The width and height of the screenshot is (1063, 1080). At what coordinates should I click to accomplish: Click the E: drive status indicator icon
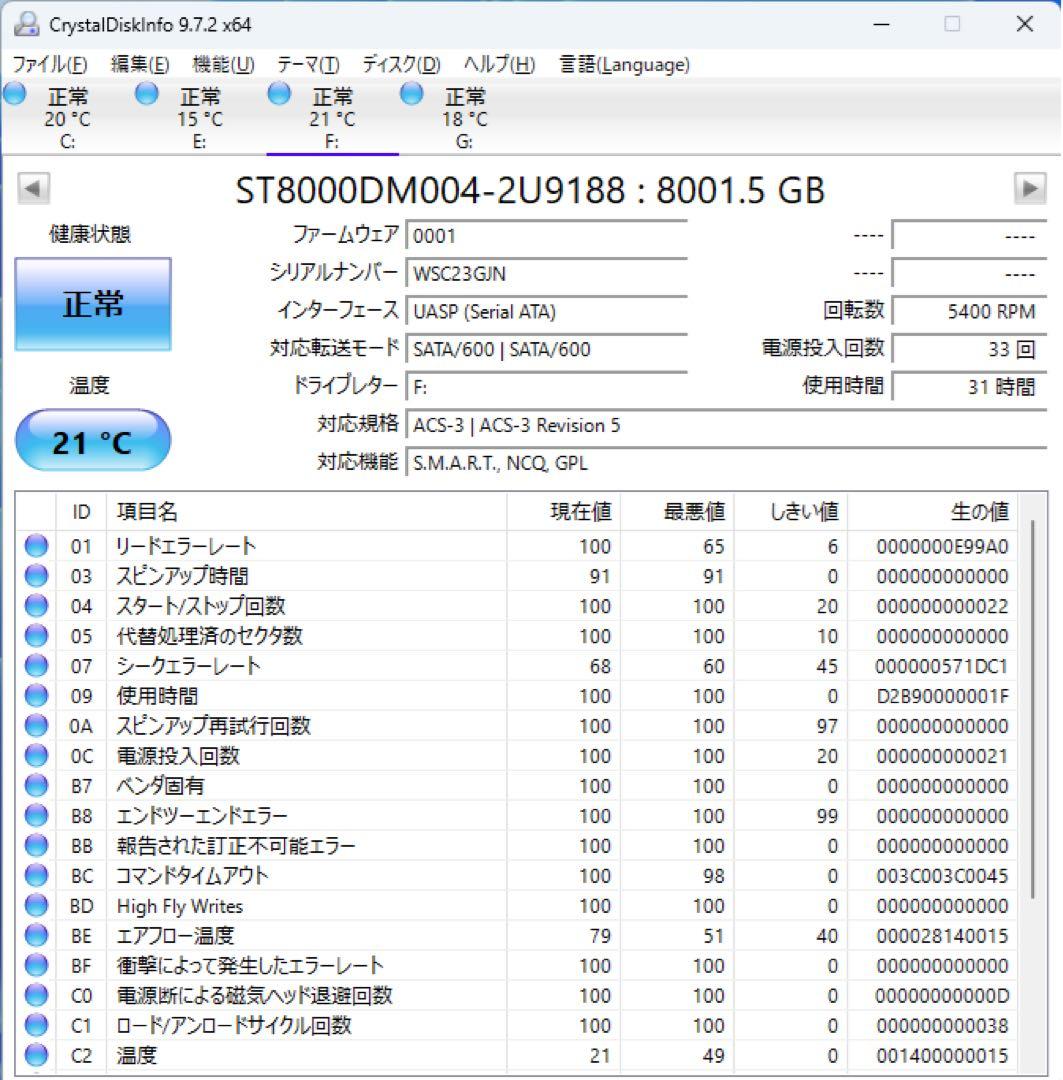tap(147, 94)
